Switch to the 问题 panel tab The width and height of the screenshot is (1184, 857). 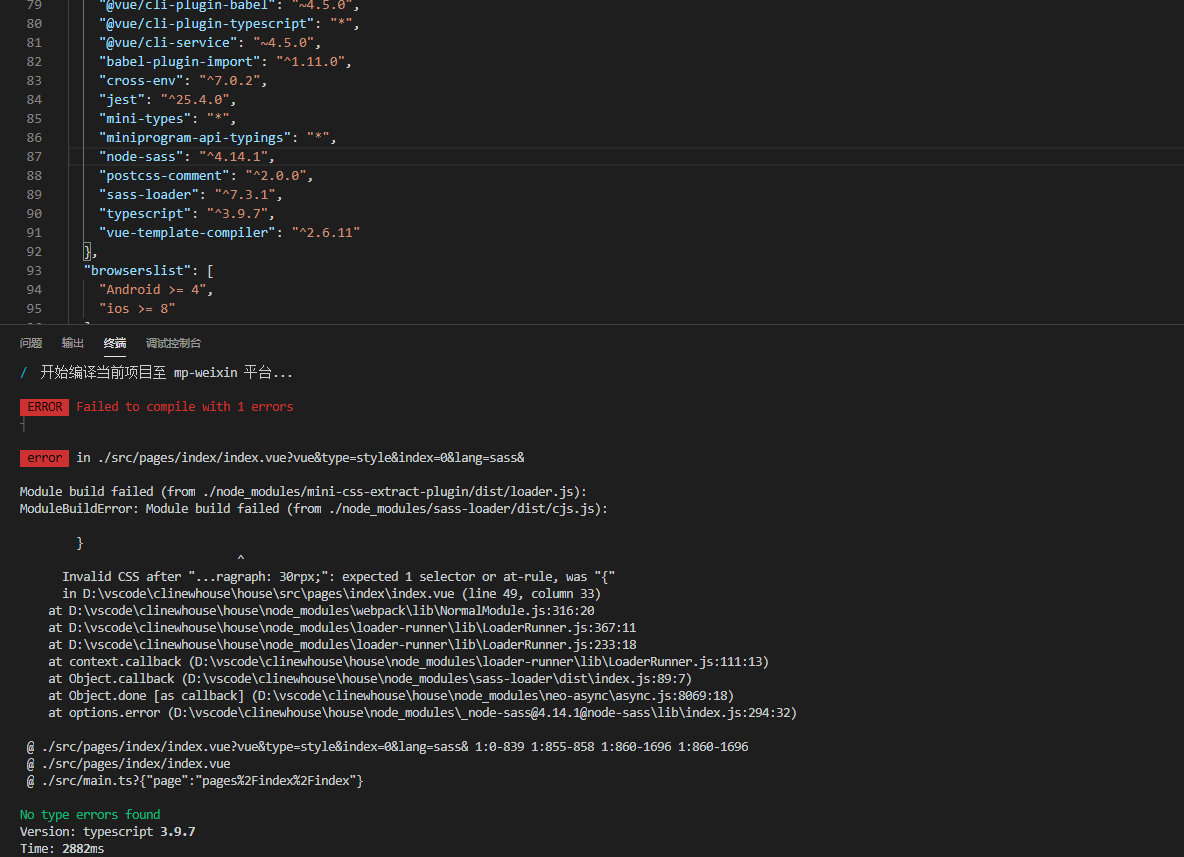[x=31, y=343]
